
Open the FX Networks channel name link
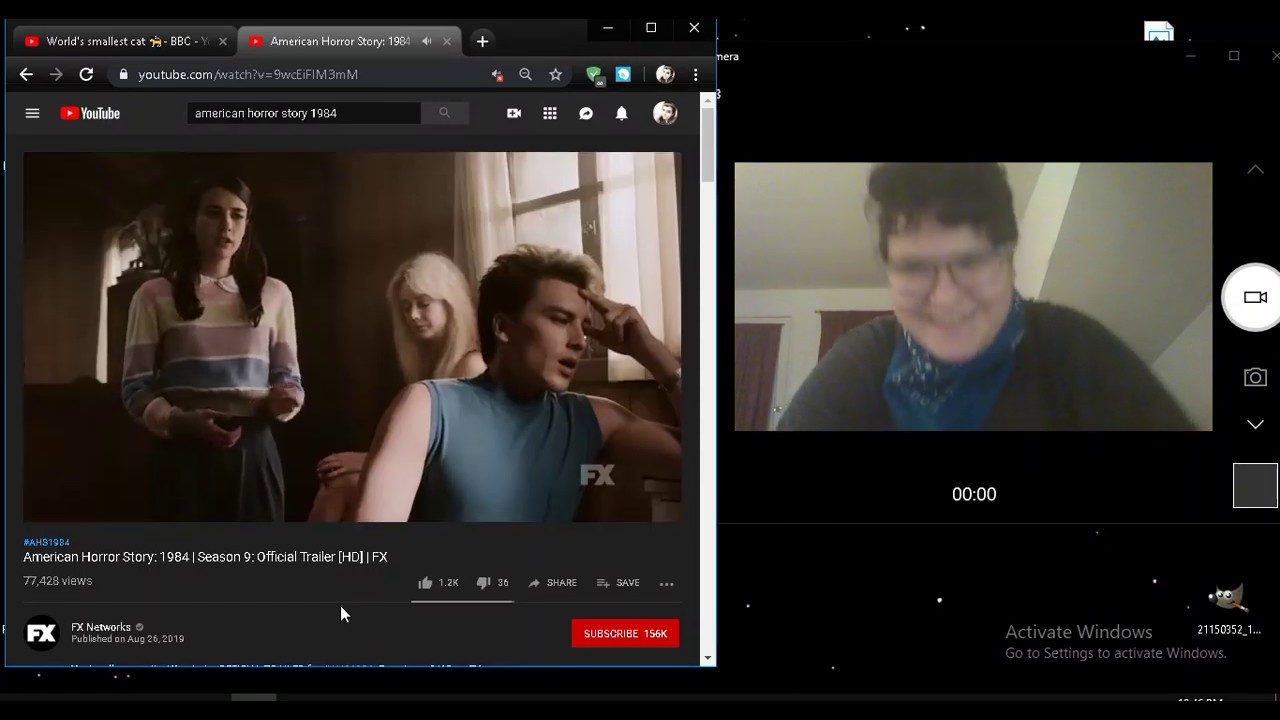101,627
